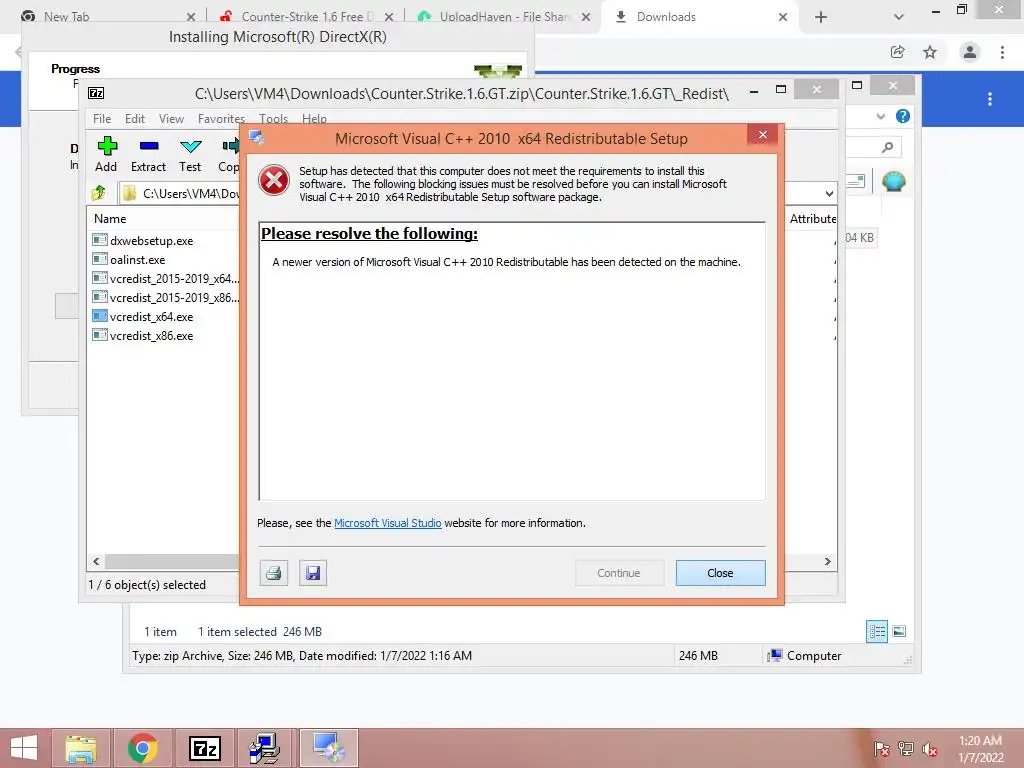Open Chrome three-dot menu
The width and height of the screenshot is (1024, 768).
[x=1002, y=52]
